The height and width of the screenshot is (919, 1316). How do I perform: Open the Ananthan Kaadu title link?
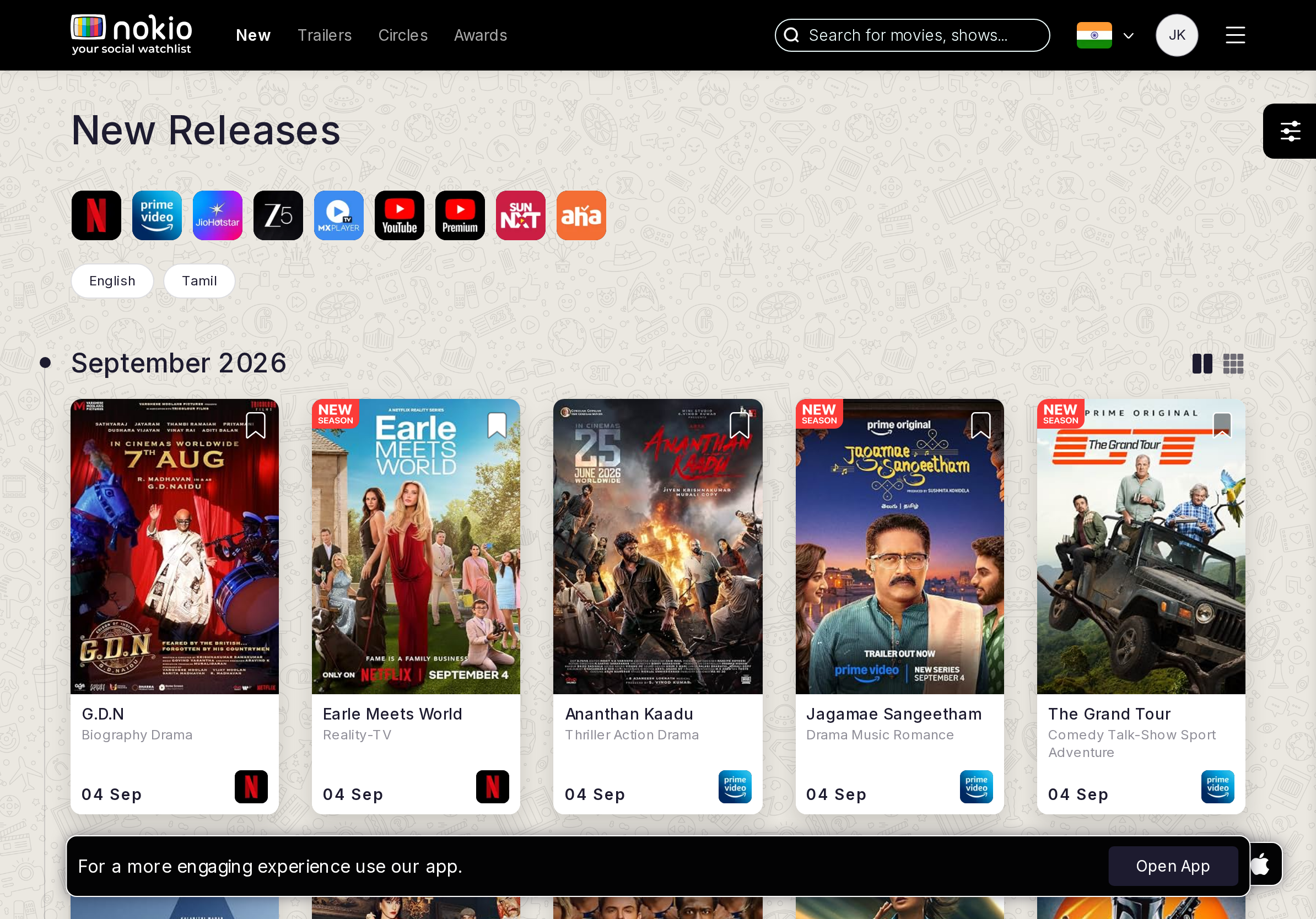[629, 714]
